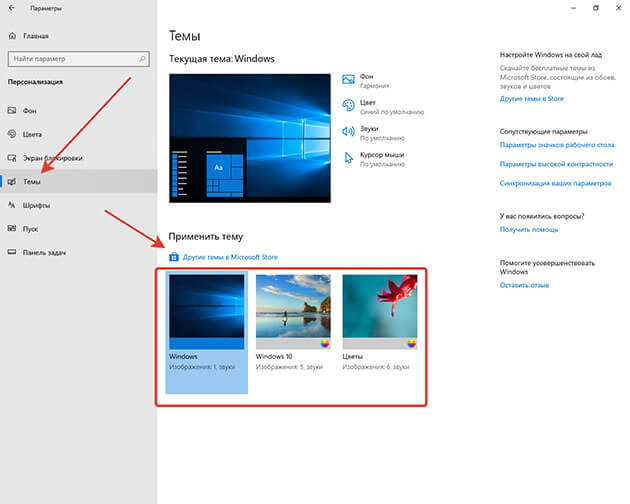Click the Store bag icon under Применить тему
The height and width of the screenshot is (504, 630).
point(174,257)
